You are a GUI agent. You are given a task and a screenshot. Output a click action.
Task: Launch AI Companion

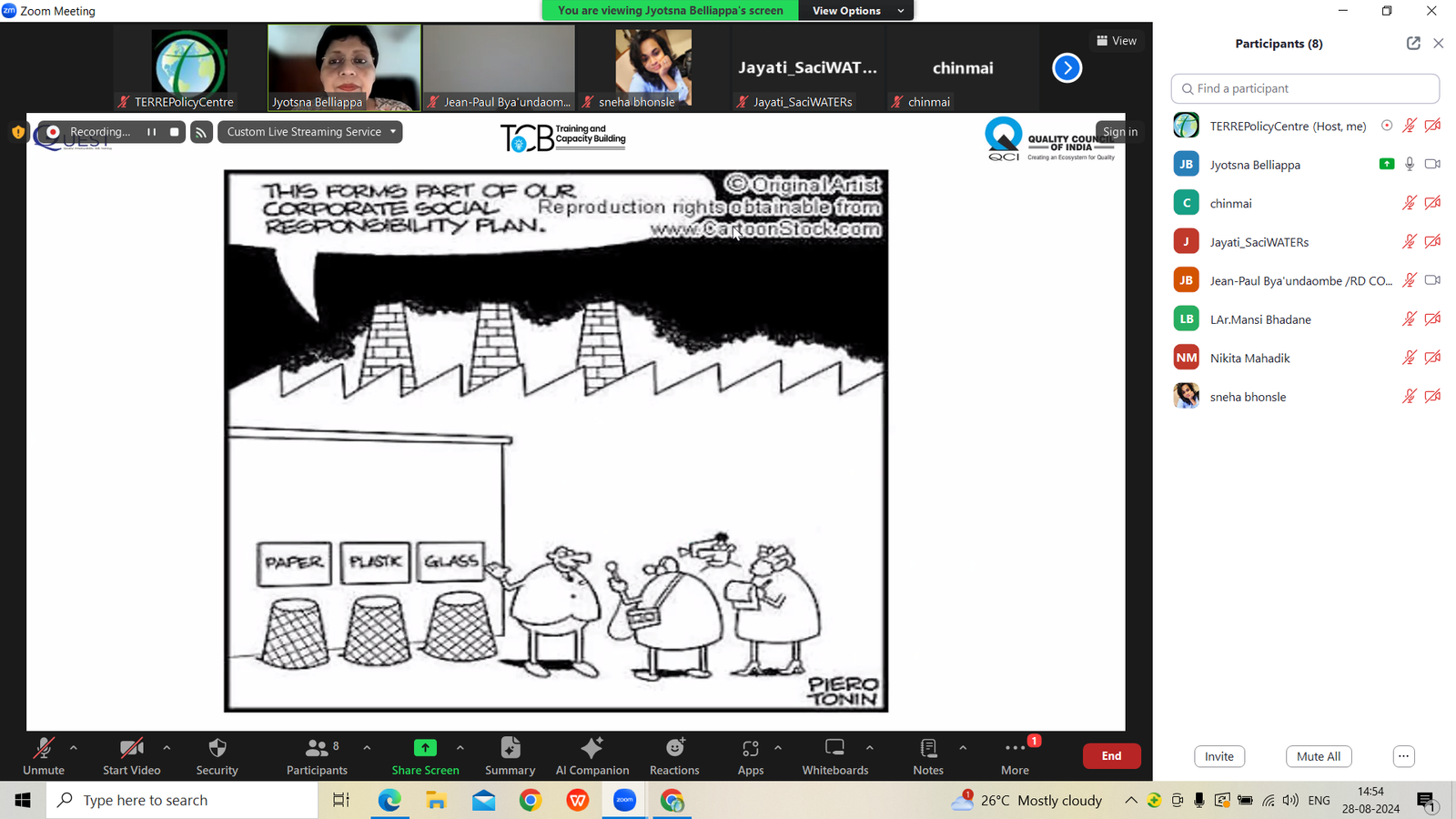[x=591, y=756]
